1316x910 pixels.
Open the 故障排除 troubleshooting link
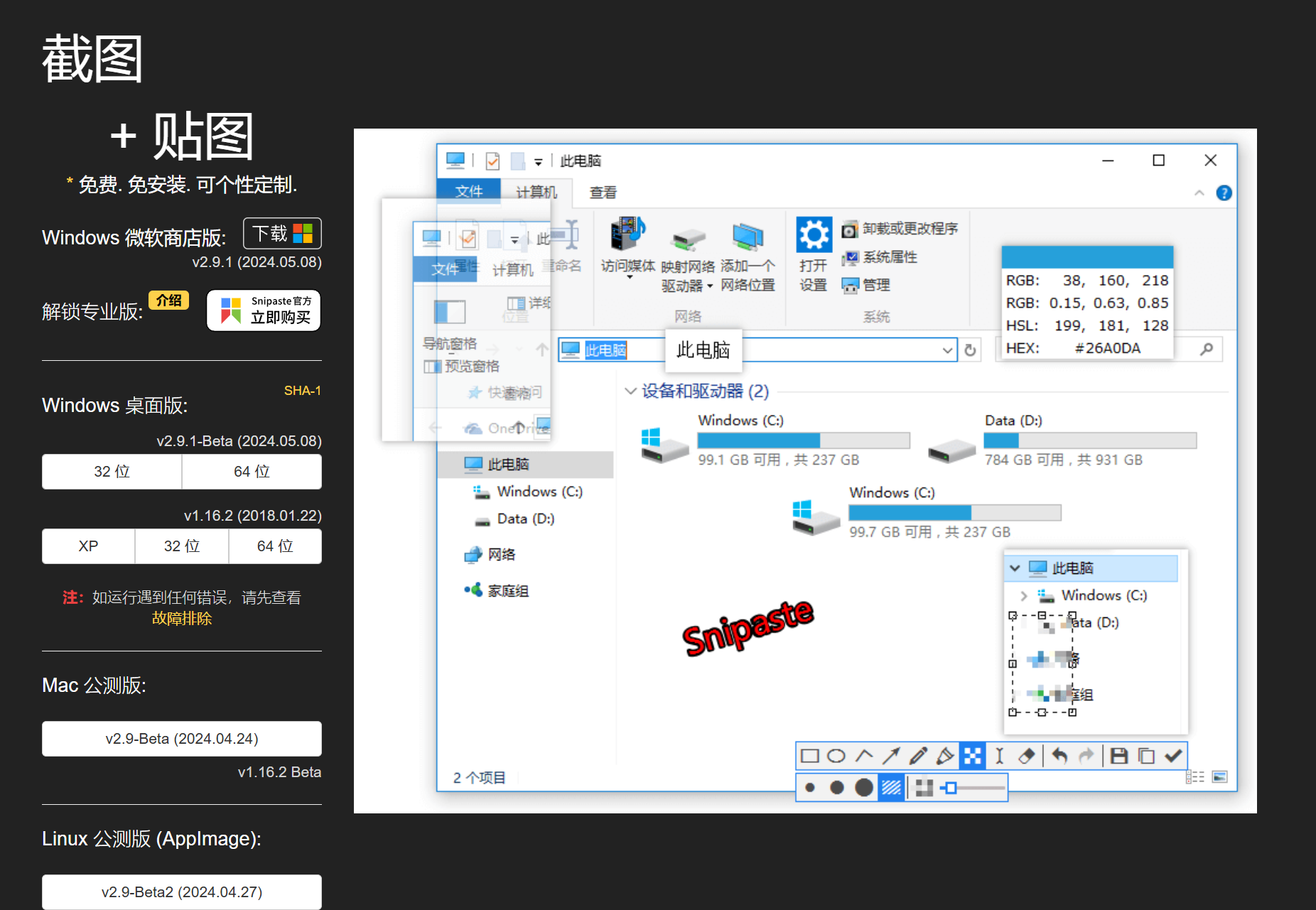tap(182, 619)
